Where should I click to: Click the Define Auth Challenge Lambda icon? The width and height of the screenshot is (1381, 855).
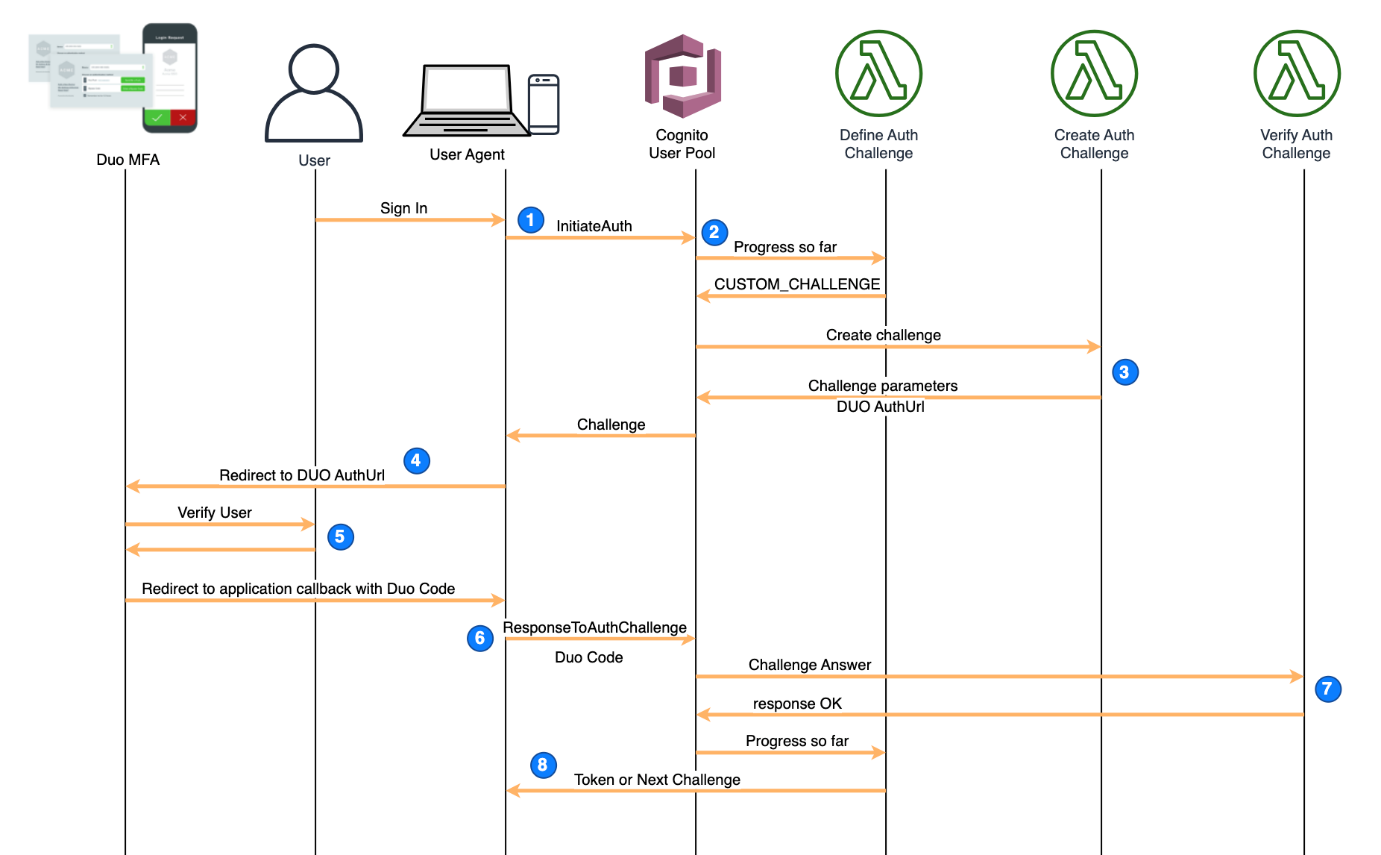(878, 72)
